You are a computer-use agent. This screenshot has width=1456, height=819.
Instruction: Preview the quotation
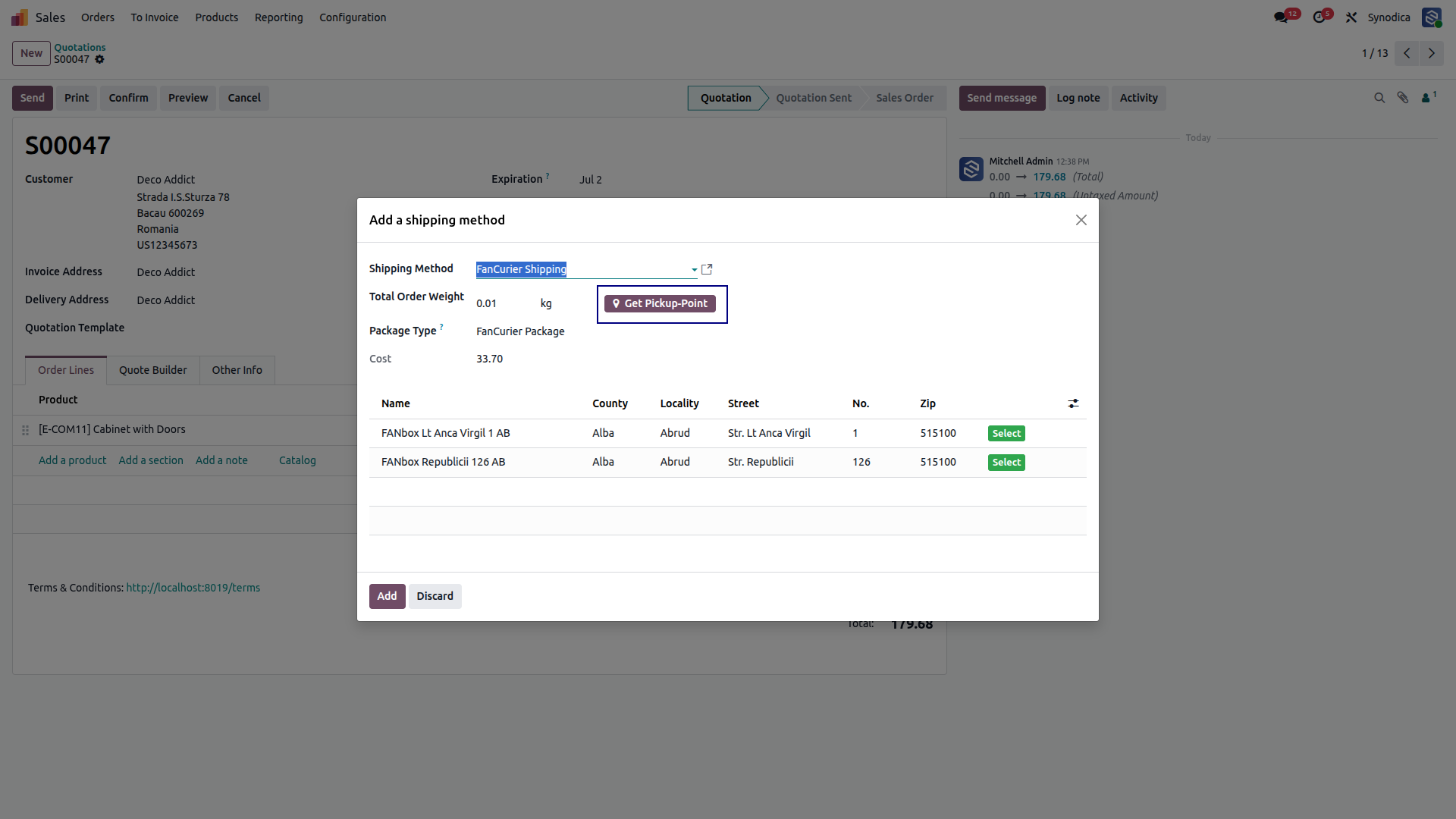tap(188, 98)
